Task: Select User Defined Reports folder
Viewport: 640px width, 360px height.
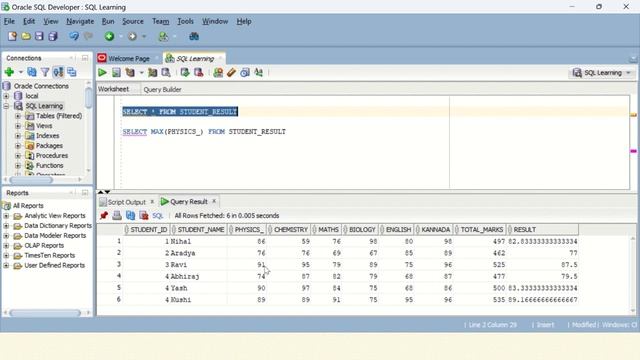Action: point(55,265)
